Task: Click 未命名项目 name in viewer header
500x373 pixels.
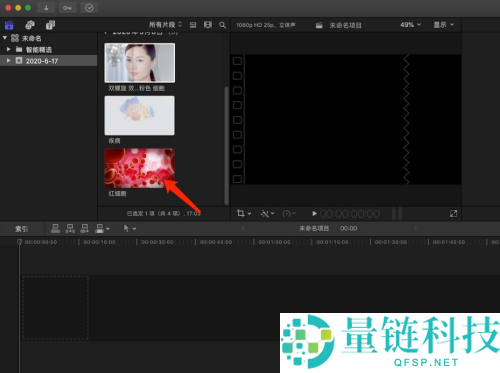Action: tap(345, 25)
